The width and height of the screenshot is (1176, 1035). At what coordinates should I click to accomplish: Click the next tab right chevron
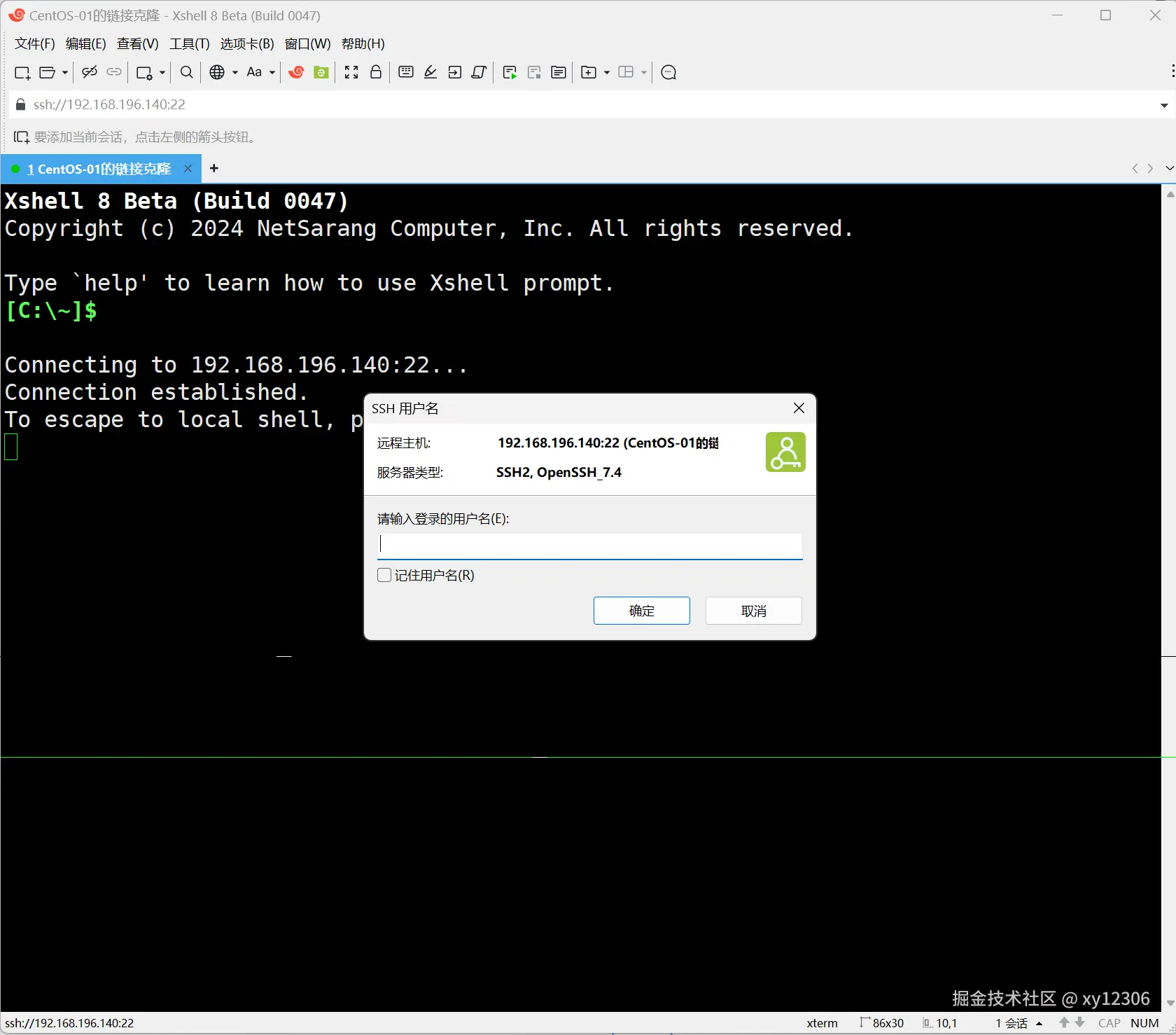(1150, 168)
